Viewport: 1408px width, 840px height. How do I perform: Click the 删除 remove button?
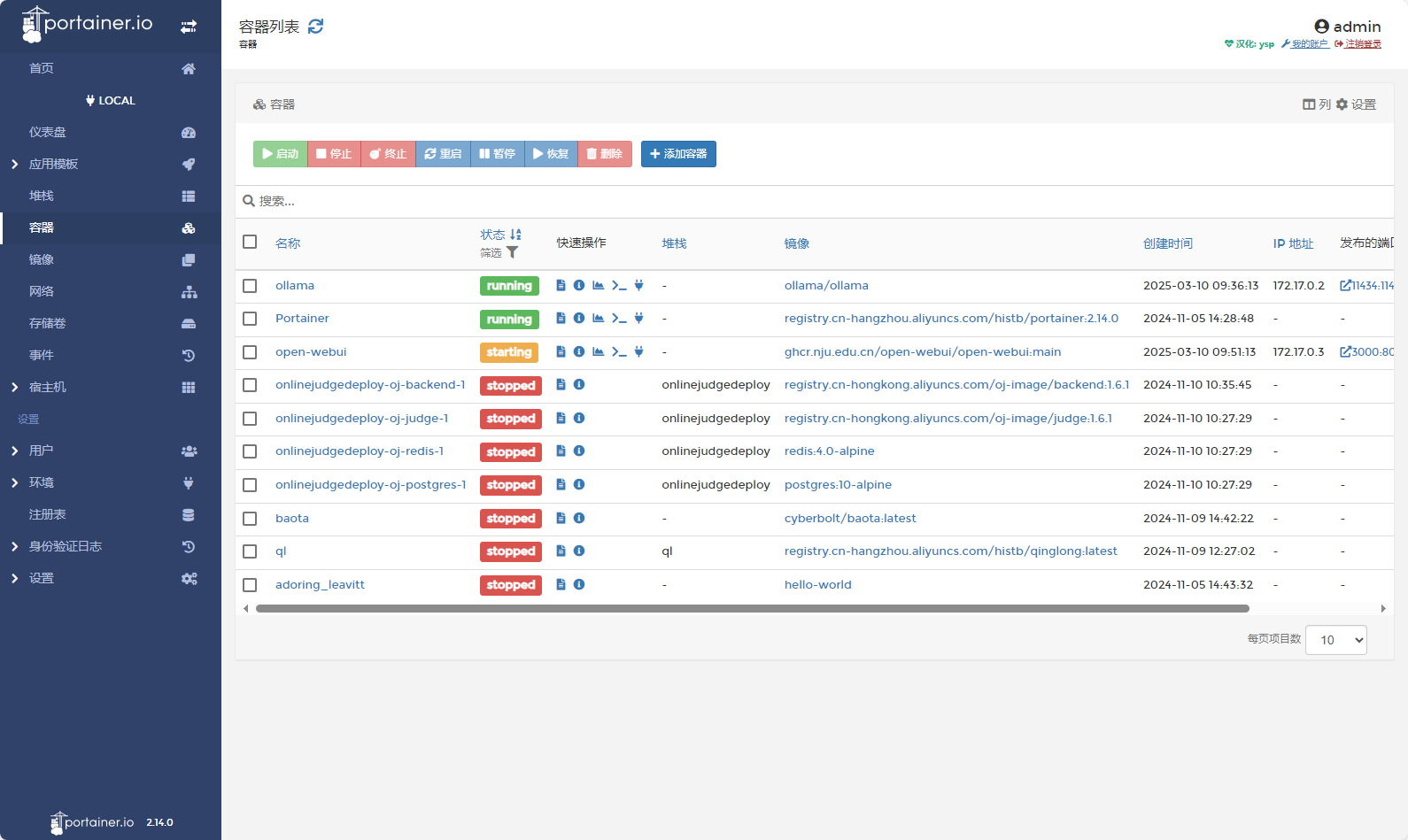tap(605, 154)
